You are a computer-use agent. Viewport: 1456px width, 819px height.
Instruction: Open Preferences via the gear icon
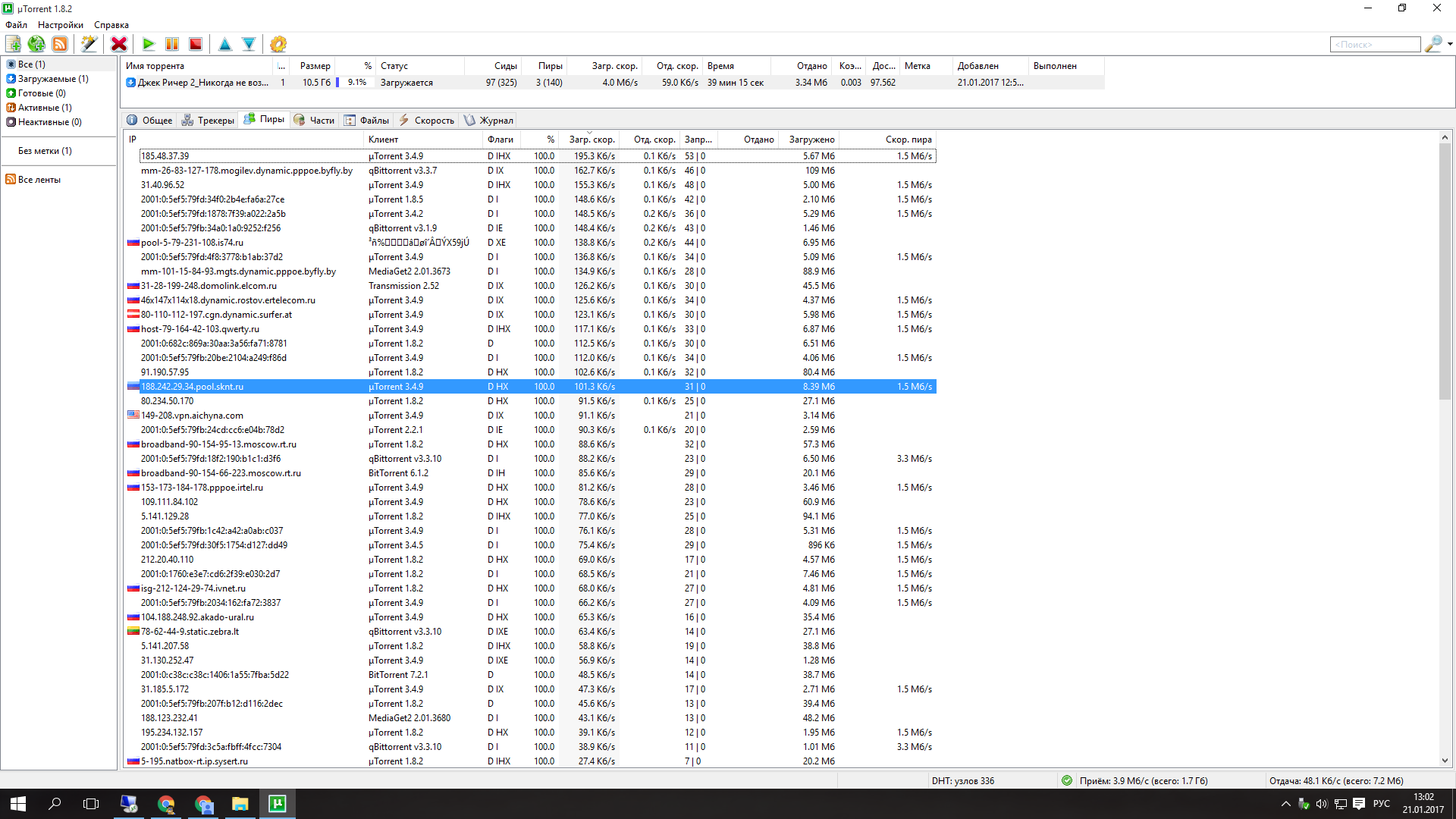tap(278, 44)
